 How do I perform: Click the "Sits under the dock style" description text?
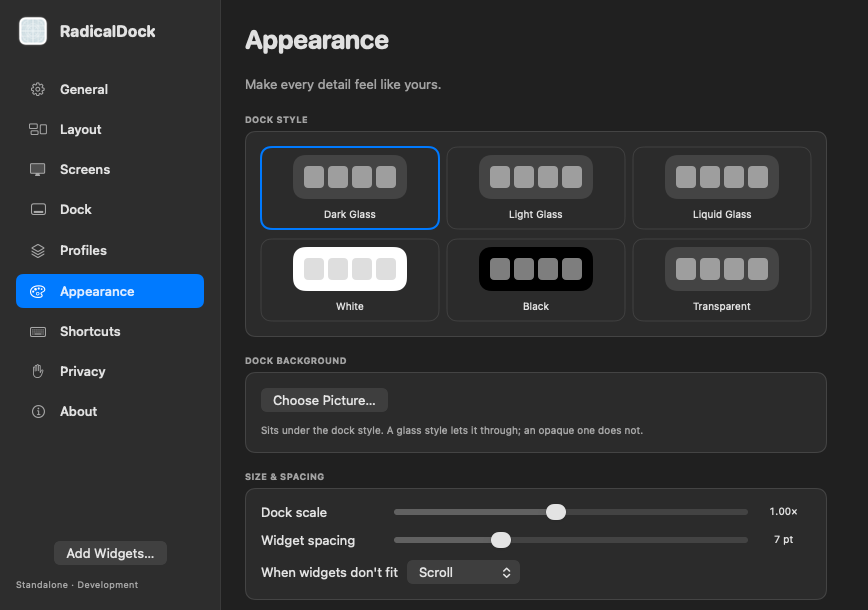(452, 430)
